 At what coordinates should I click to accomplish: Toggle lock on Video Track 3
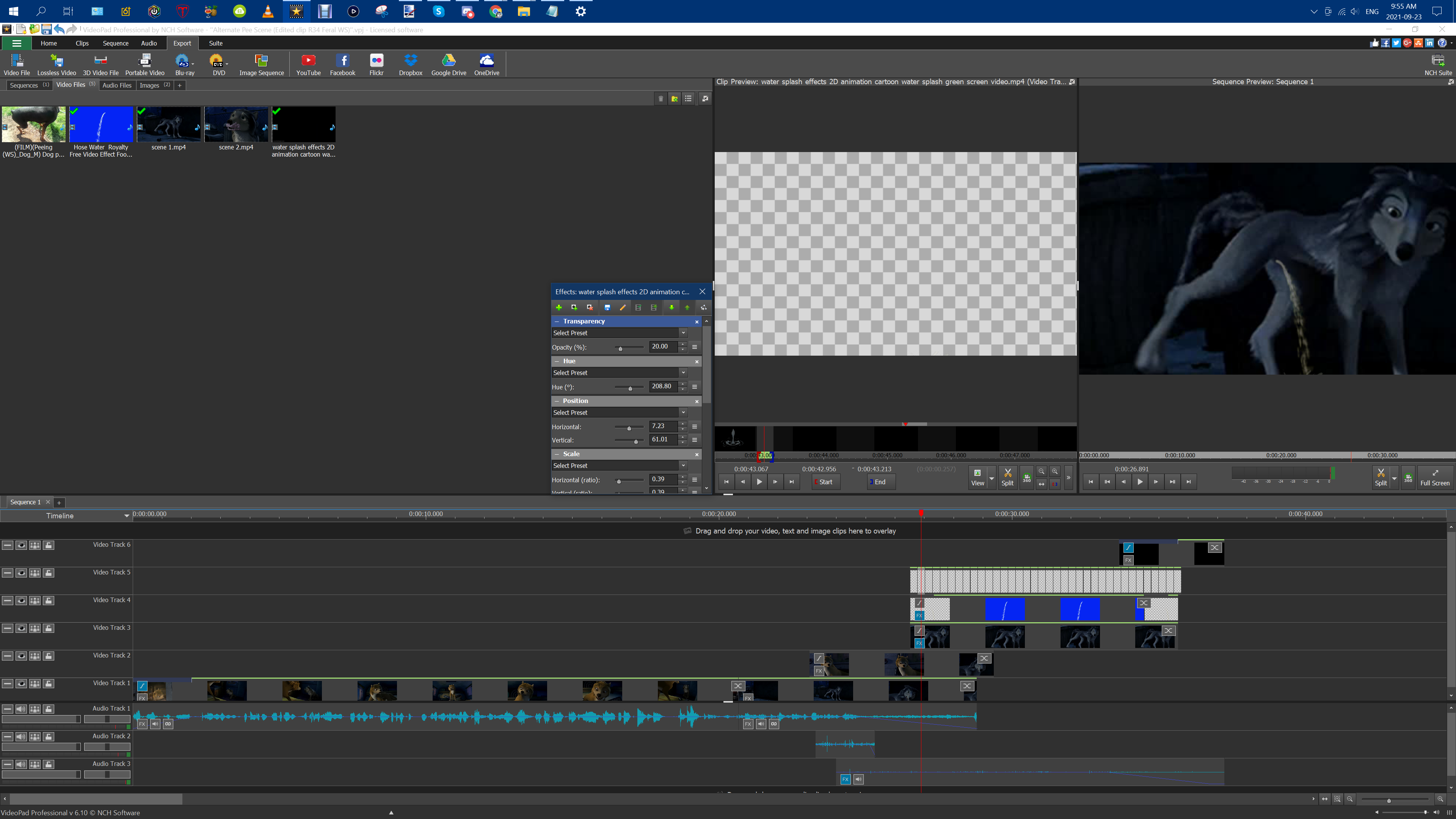(49, 628)
